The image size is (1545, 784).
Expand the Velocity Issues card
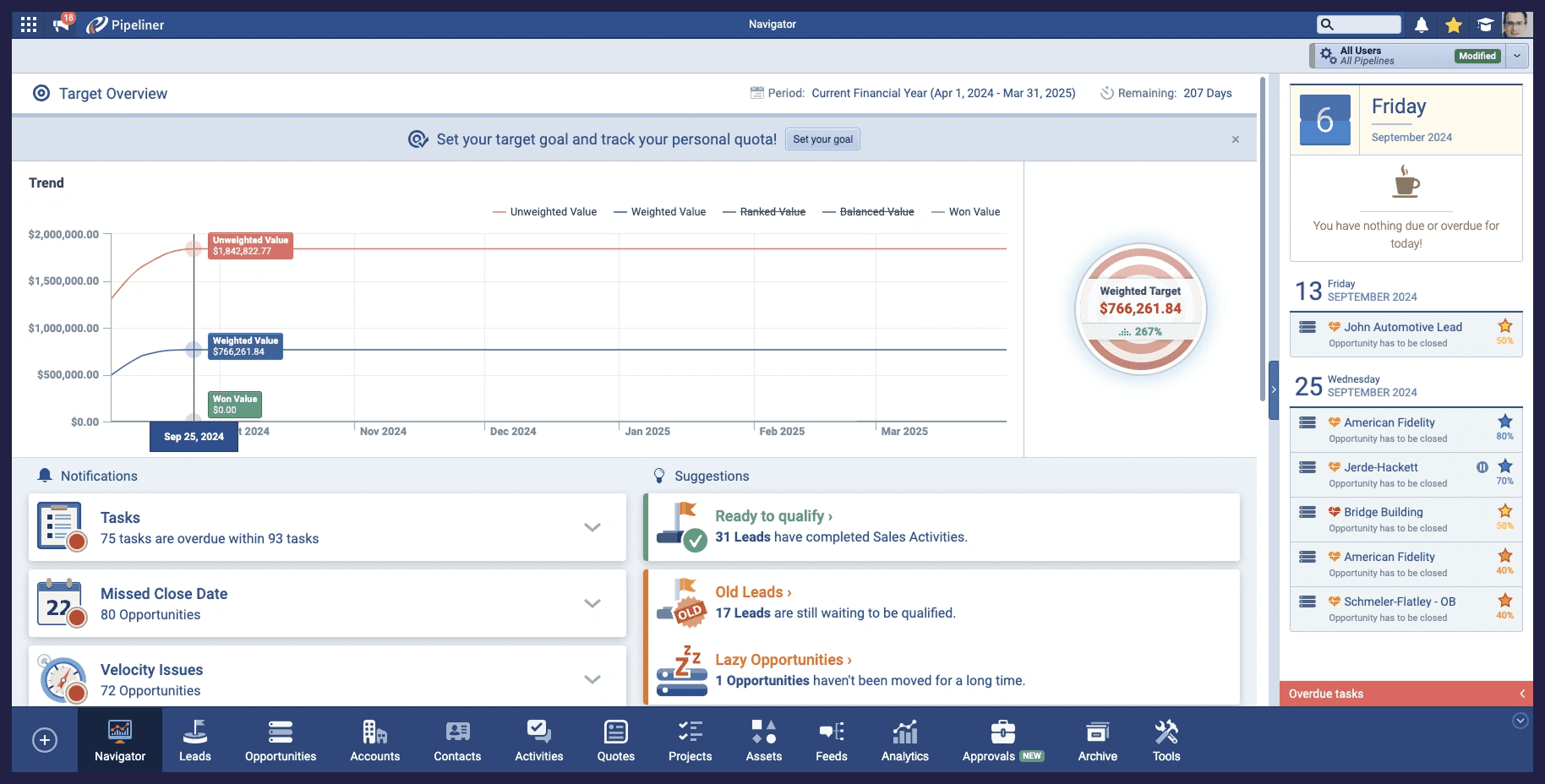pyautogui.click(x=592, y=679)
